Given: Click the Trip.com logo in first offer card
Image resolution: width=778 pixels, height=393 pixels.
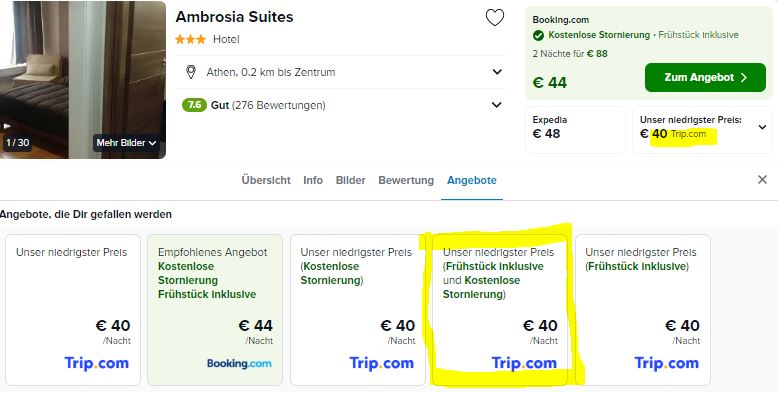Looking at the screenshot, I should (x=97, y=363).
